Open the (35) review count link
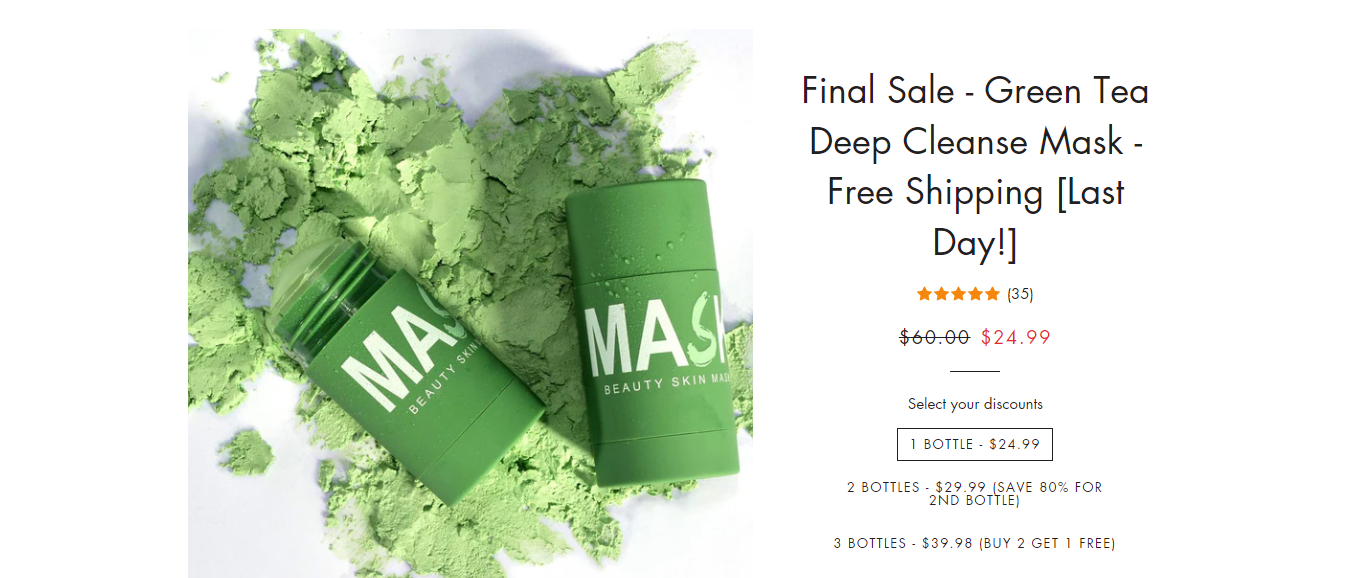The width and height of the screenshot is (1366, 578). [x=1020, y=294]
